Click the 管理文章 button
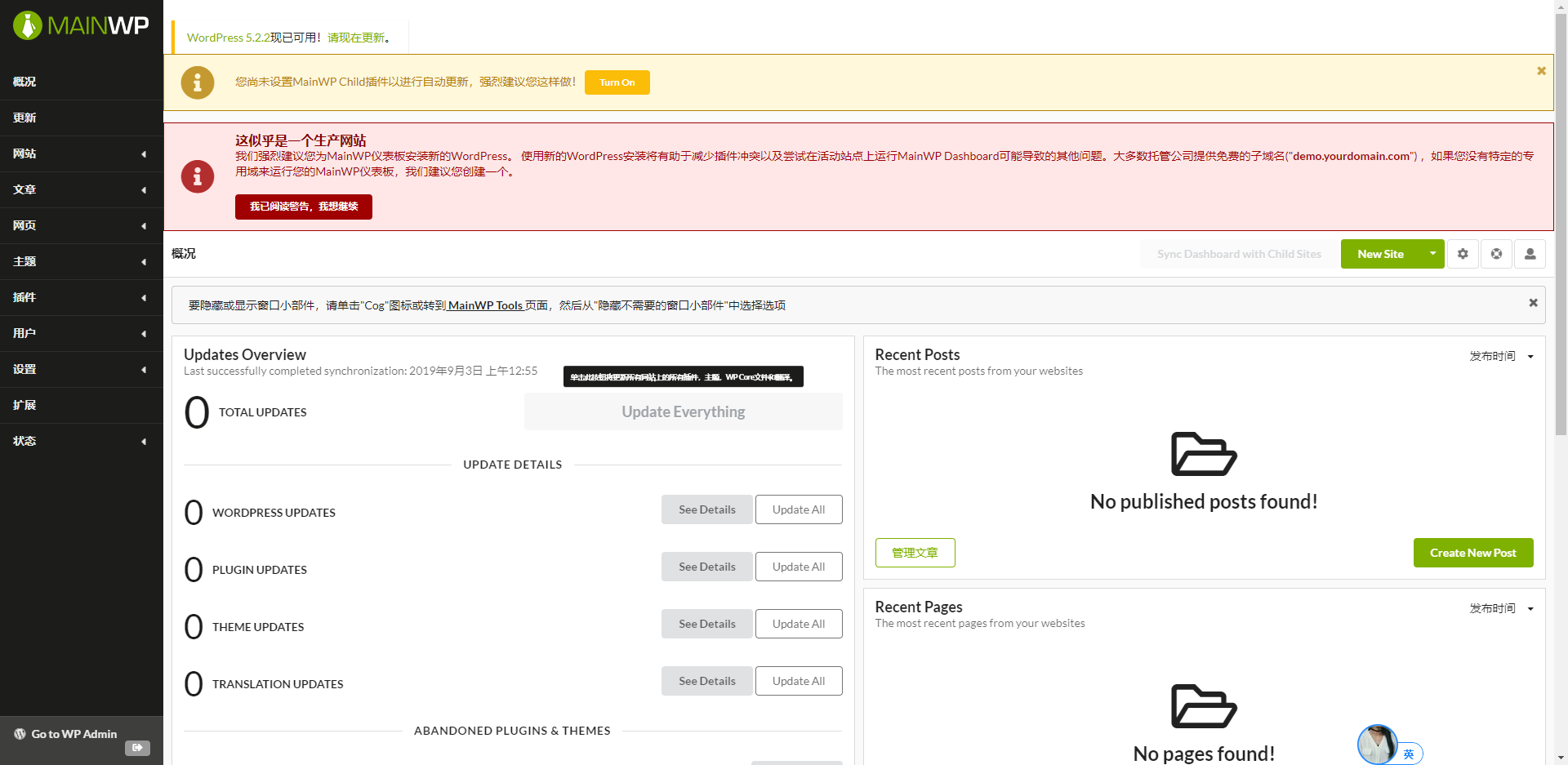Screen dimensions: 1568x765 tap(915, 553)
